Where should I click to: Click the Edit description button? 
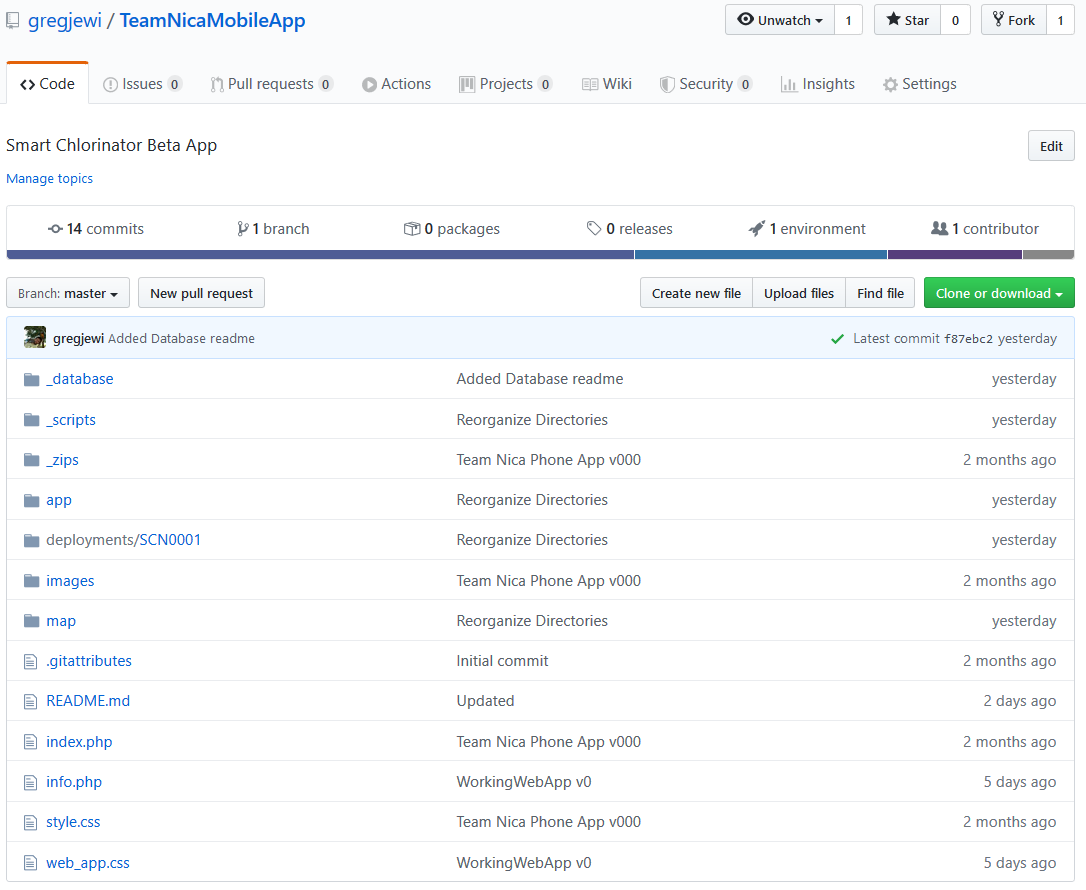point(1051,146)
